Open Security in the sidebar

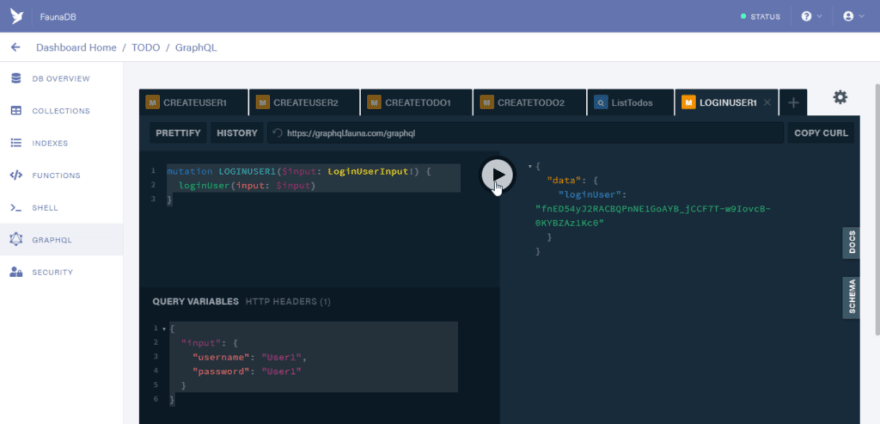(x=61, y=272)
